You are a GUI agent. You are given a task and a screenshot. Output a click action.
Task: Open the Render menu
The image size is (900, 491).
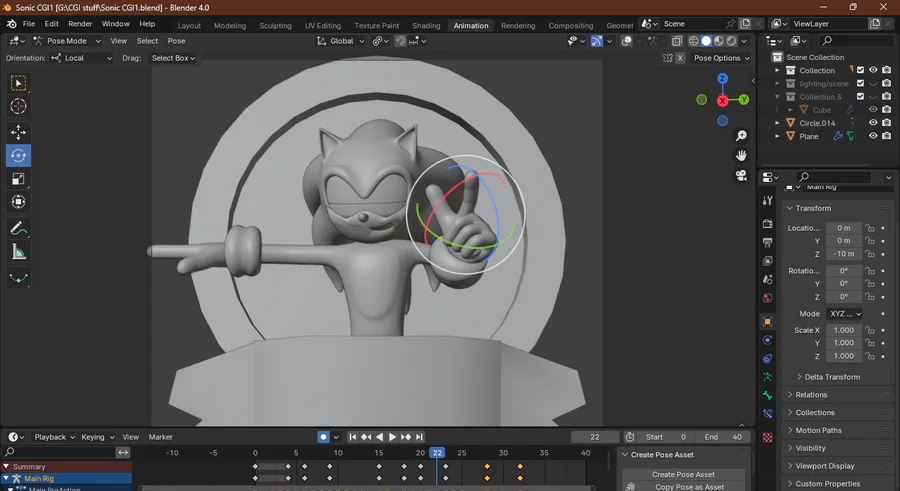tap(80, 24)
